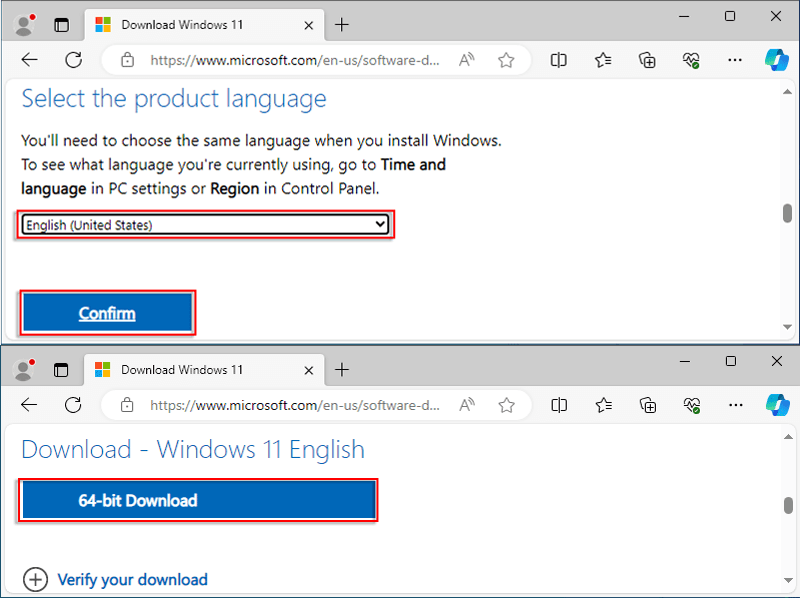800x598 pixels.
Task: Open Collections in top browser window
Action: (647, 60)
